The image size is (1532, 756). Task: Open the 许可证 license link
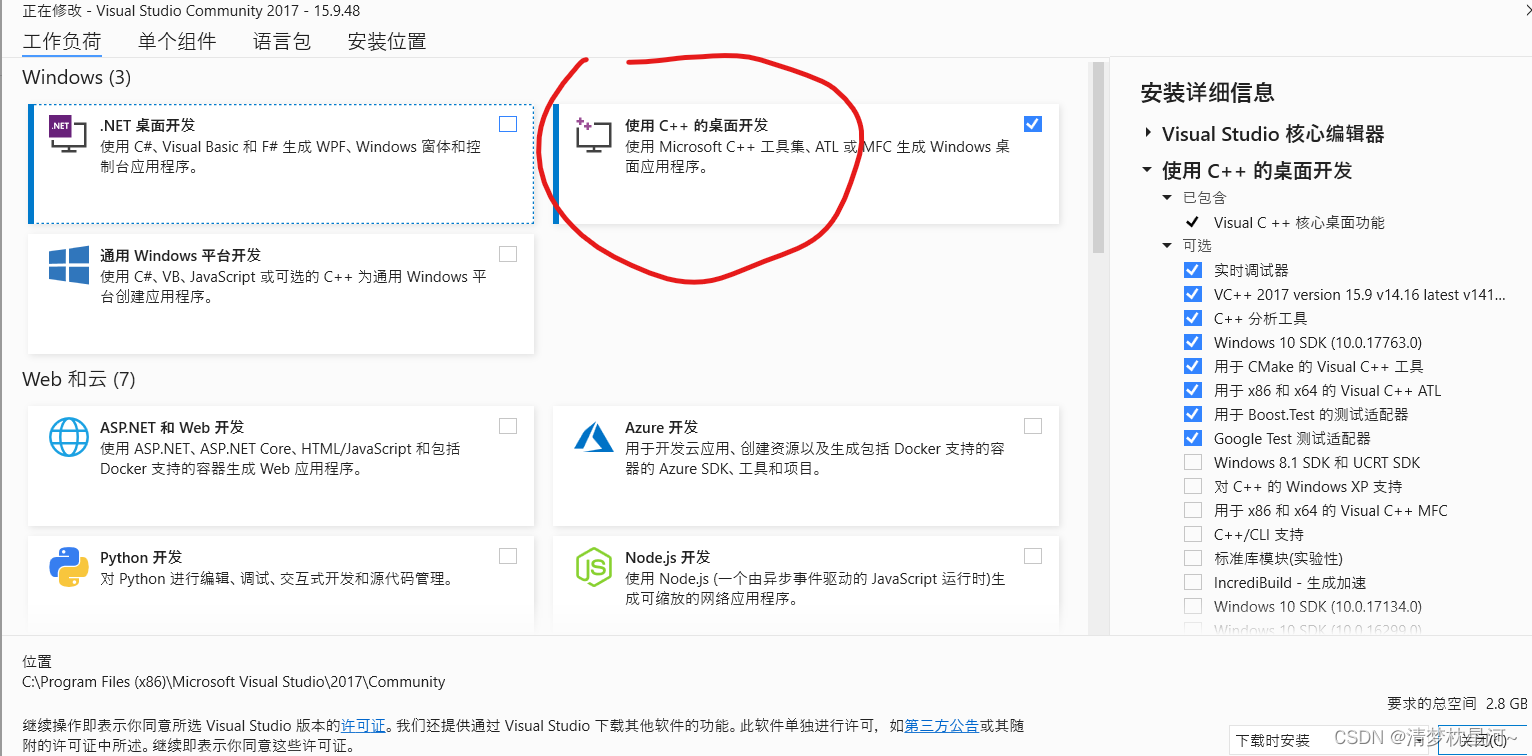pos(362,726)
